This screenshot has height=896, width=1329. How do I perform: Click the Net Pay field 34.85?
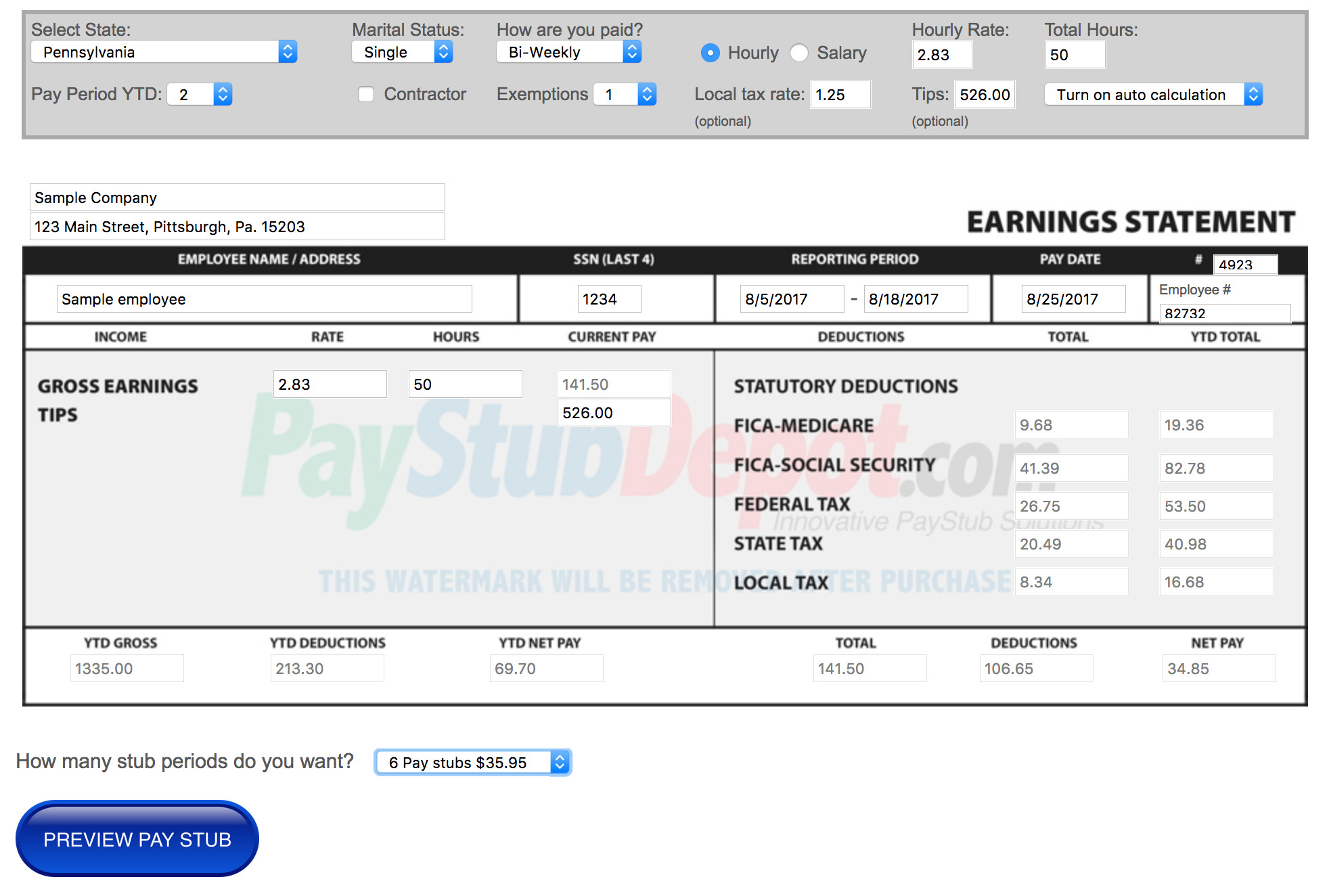1219,669
